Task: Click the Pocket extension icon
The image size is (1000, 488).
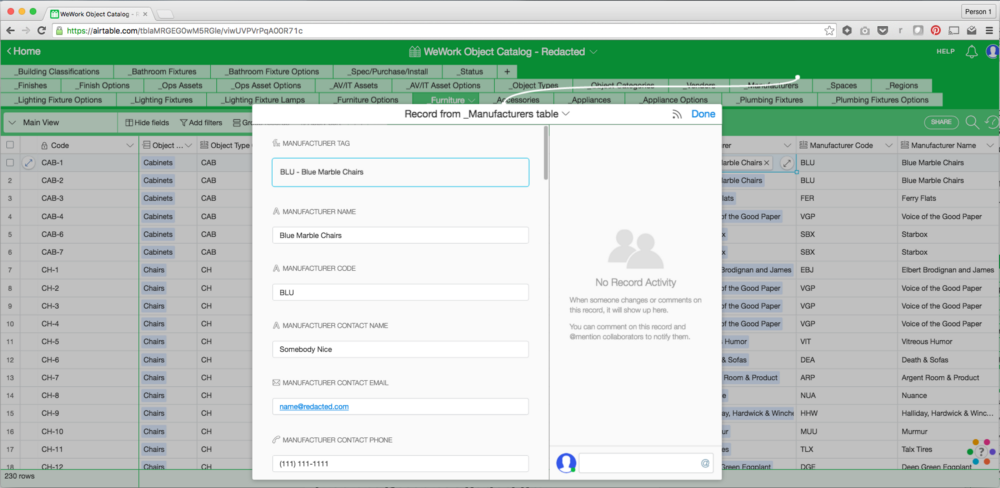Action: [x=883, y=30]
